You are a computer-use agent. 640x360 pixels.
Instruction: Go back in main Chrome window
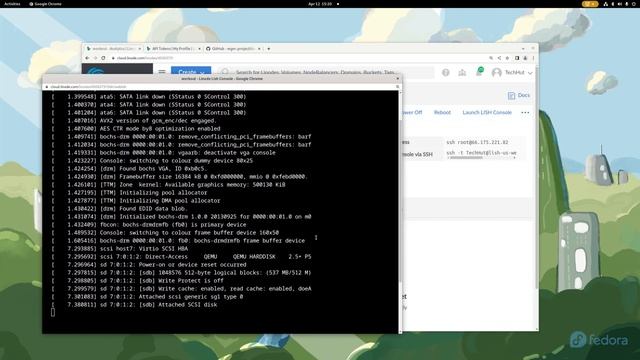click(87, 58)
